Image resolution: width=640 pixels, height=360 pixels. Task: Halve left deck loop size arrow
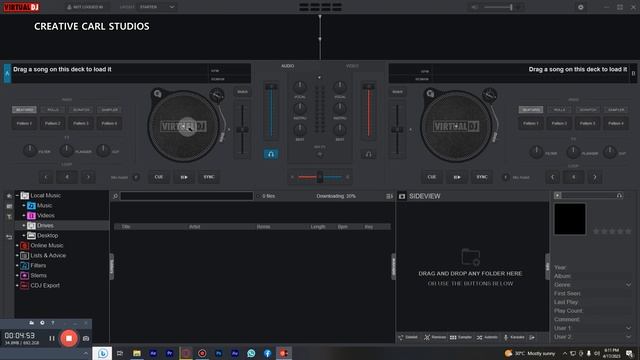[46, 177]
